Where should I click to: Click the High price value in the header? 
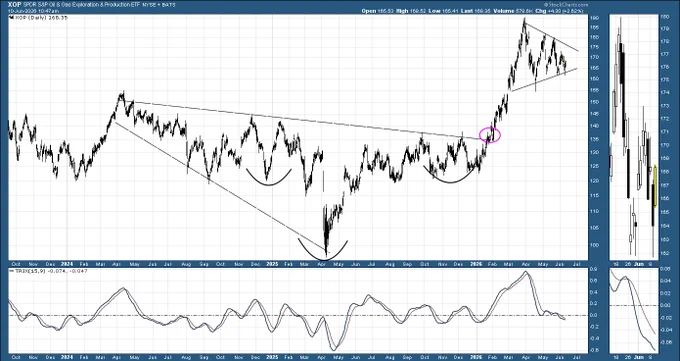(418, 11)
